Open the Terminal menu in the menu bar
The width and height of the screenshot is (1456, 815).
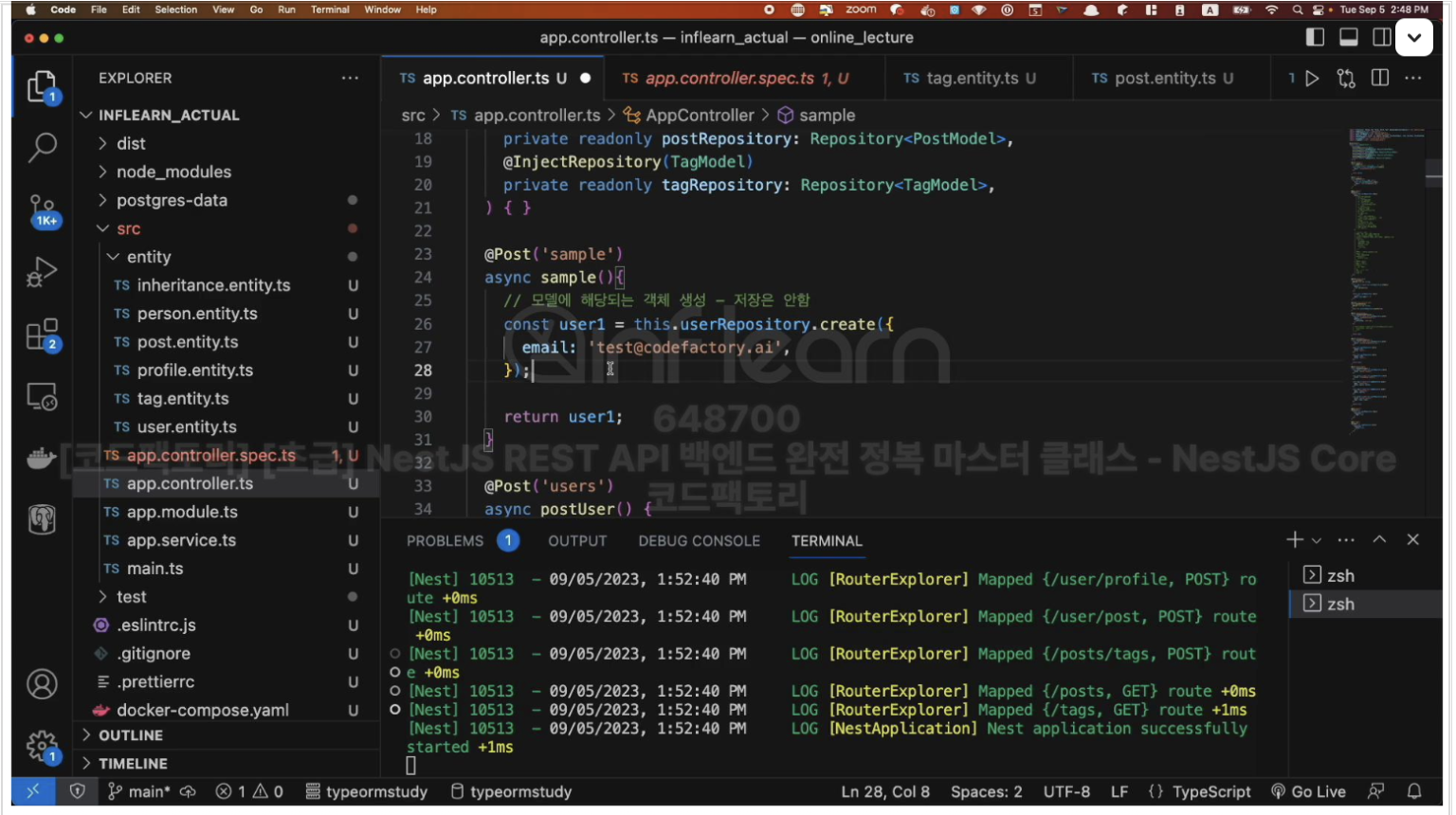330,9
